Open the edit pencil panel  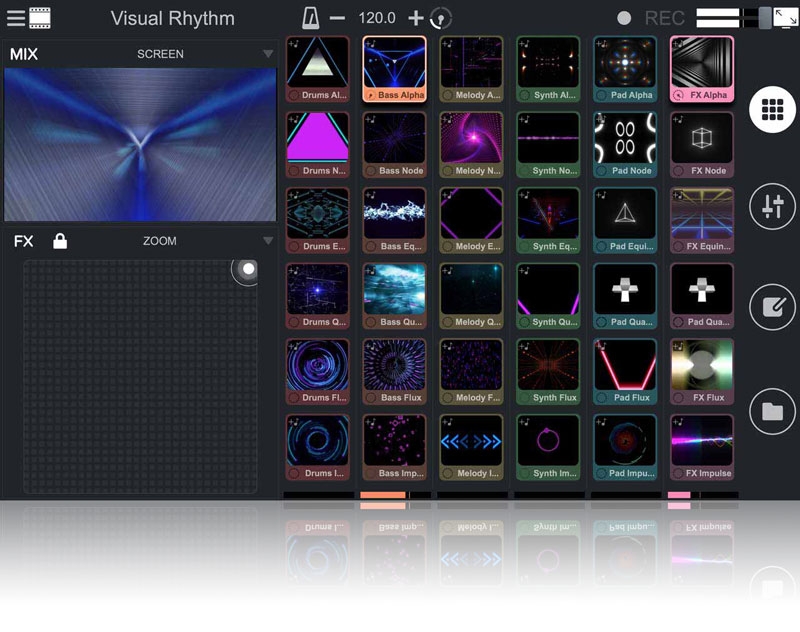pos(772,307)
